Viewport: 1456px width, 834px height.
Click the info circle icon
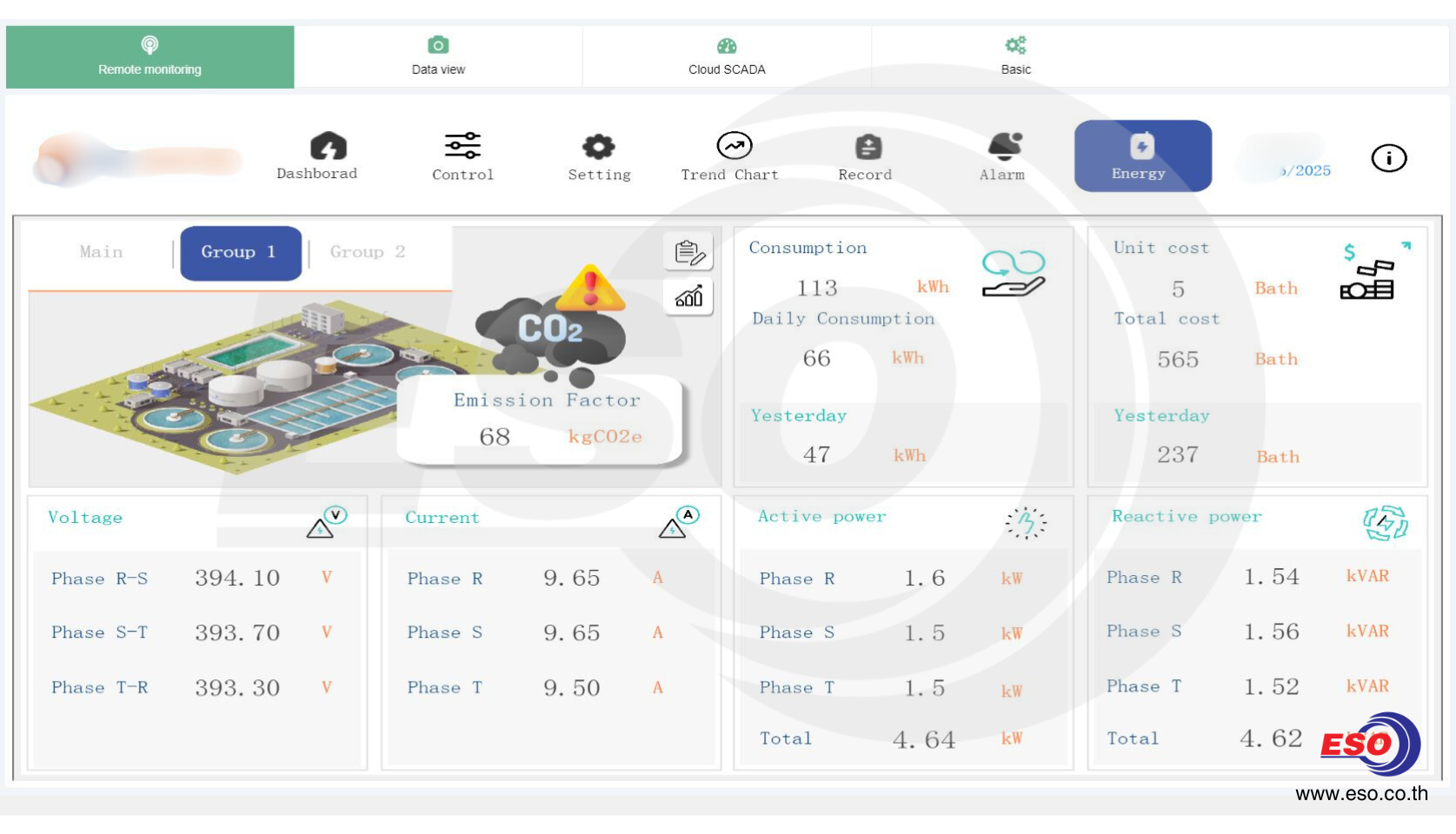click(1388, 158)
